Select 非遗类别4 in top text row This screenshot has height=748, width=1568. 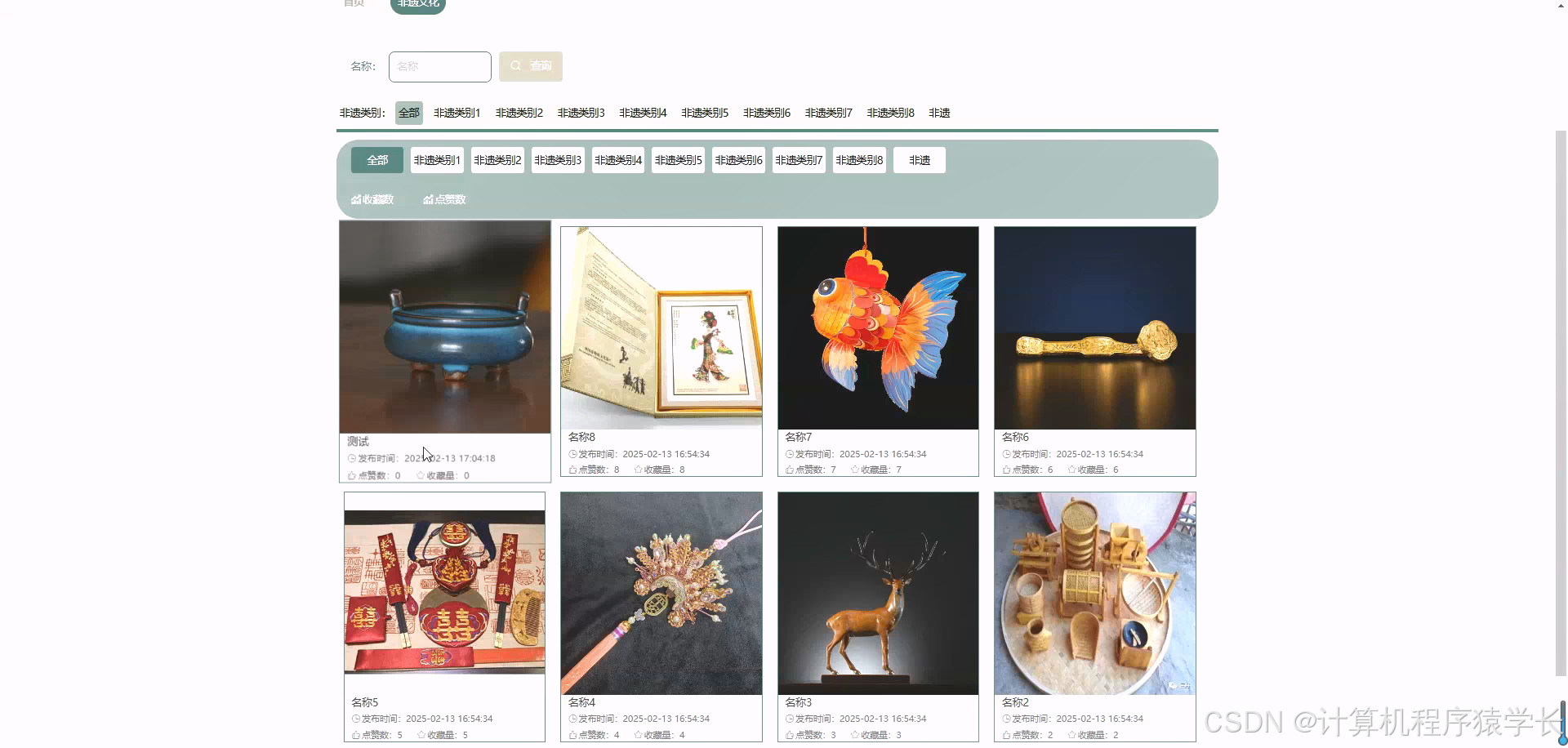click(x=643, y=113)
